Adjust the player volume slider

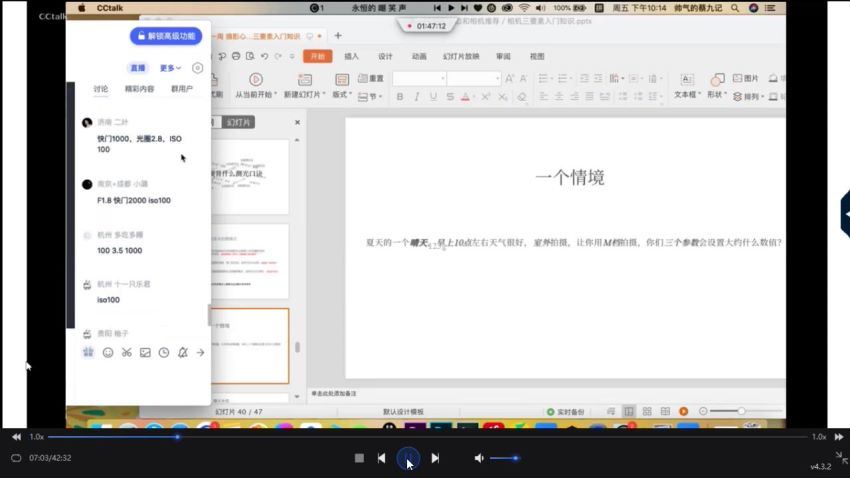(x=504, y=458)
